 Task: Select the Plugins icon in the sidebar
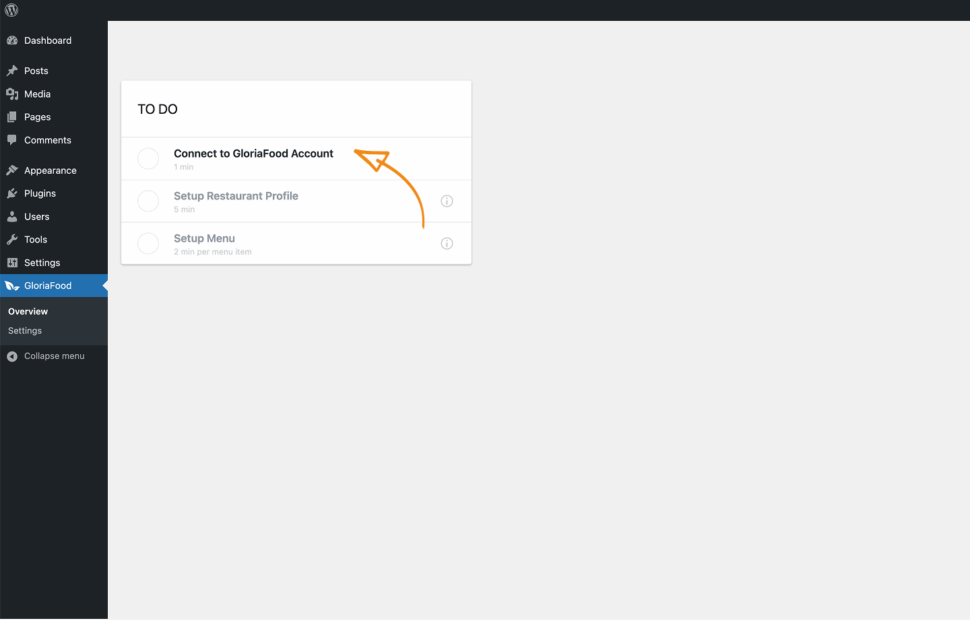click(x=13, y=193)
